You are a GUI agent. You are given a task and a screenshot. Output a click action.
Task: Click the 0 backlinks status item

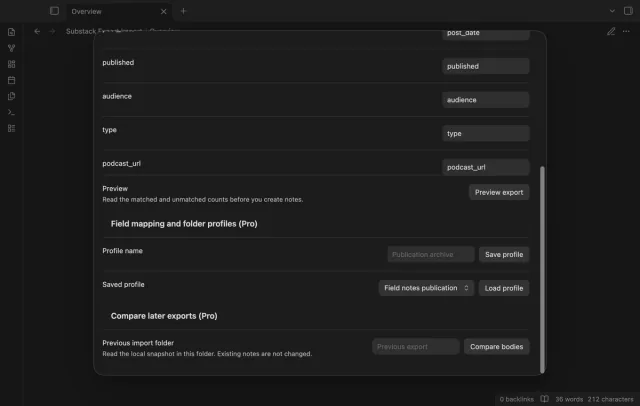click(x=517, y=399)
